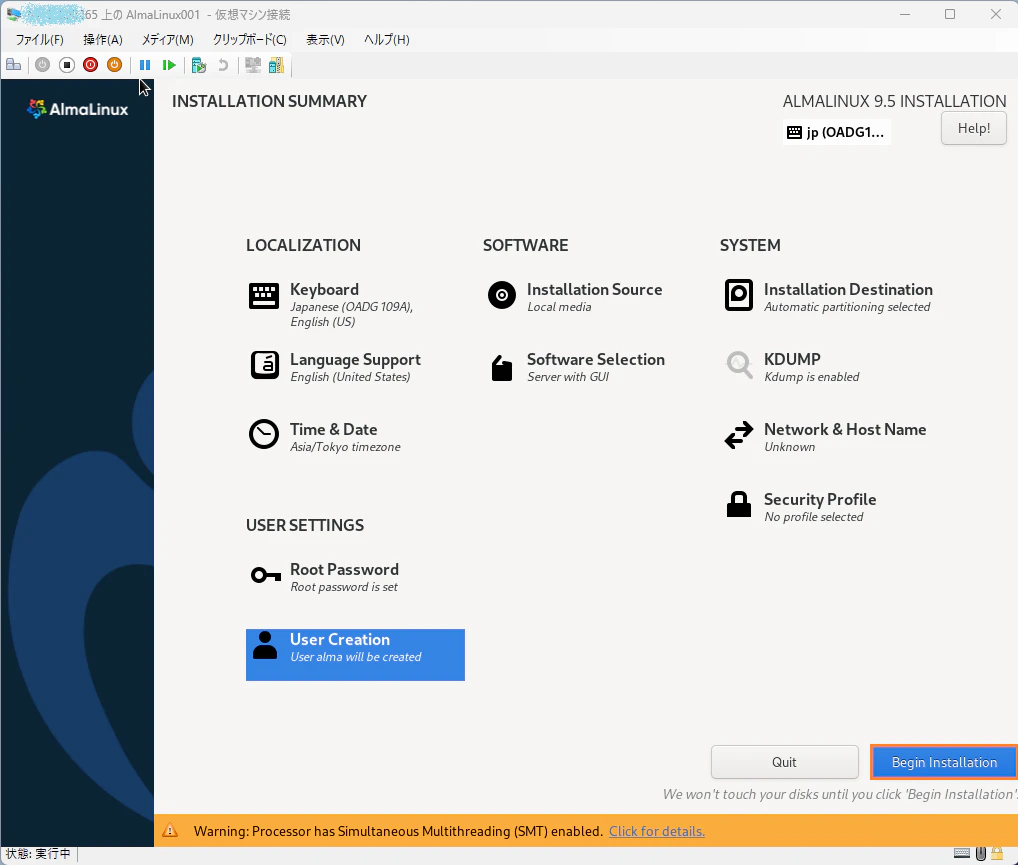Configure Network & Host Name label
1018x865 pixels.
(845, 430)
